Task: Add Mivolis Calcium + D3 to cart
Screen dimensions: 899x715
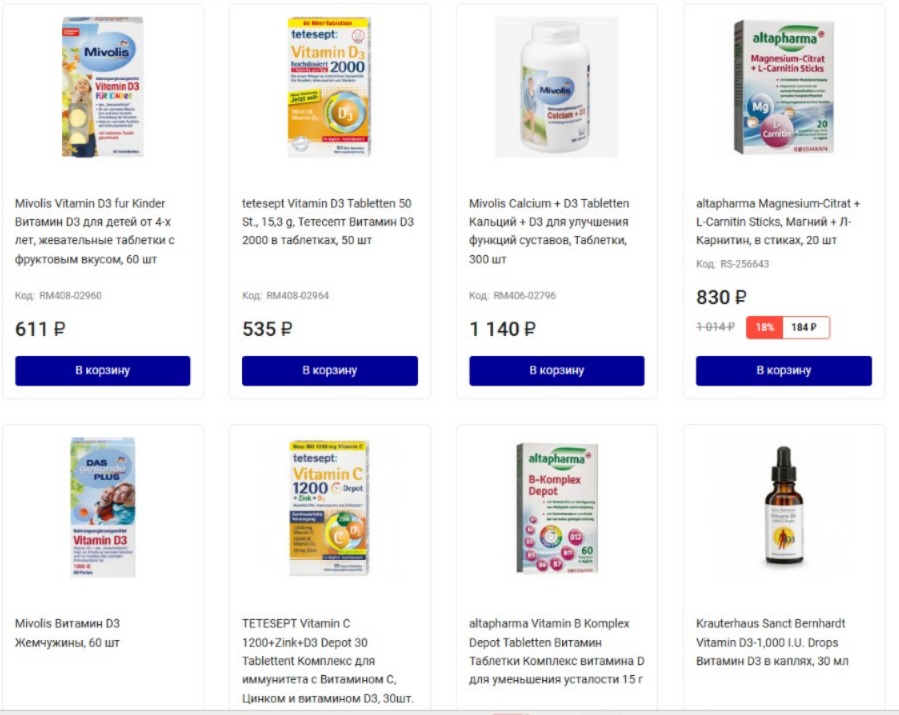Action: pyautogui.click(x=557, y=370)
